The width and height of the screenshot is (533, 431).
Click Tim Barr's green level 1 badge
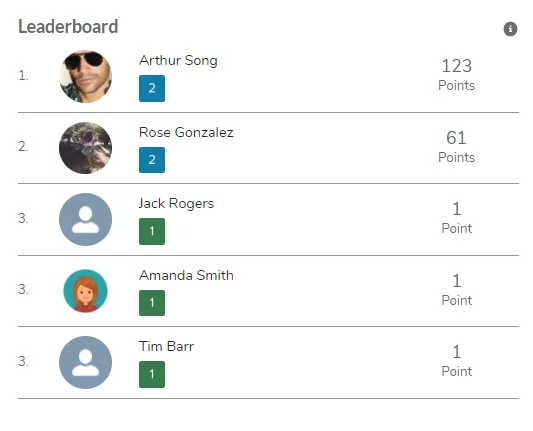pyautogui.click(x=152, y=375)
